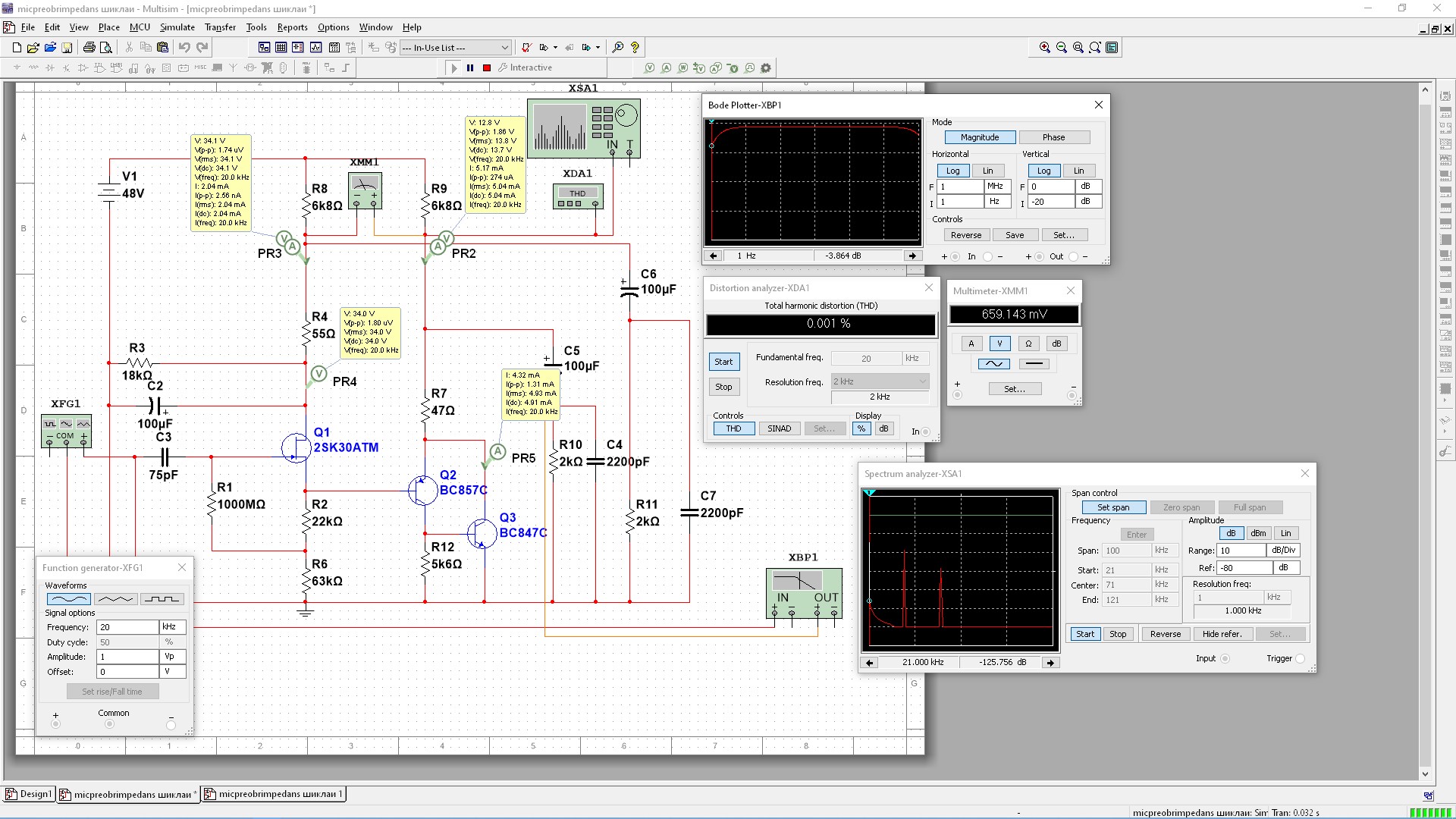Open probe settings gear icon
This screenshot has width=1456, height=819.
766,67
